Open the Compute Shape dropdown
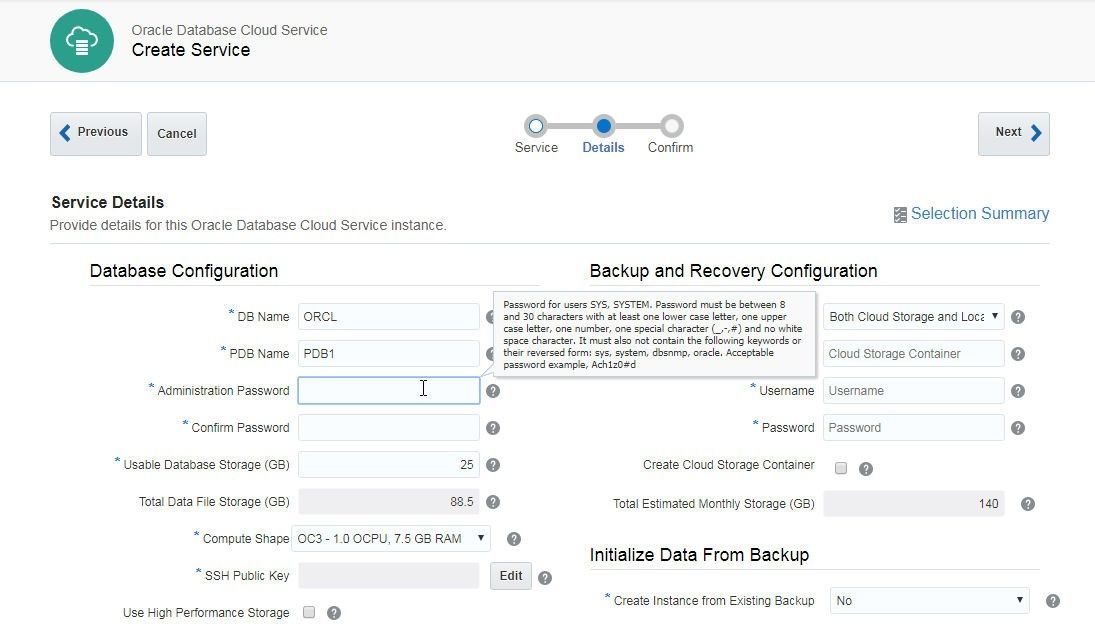 tap(391, 539)
